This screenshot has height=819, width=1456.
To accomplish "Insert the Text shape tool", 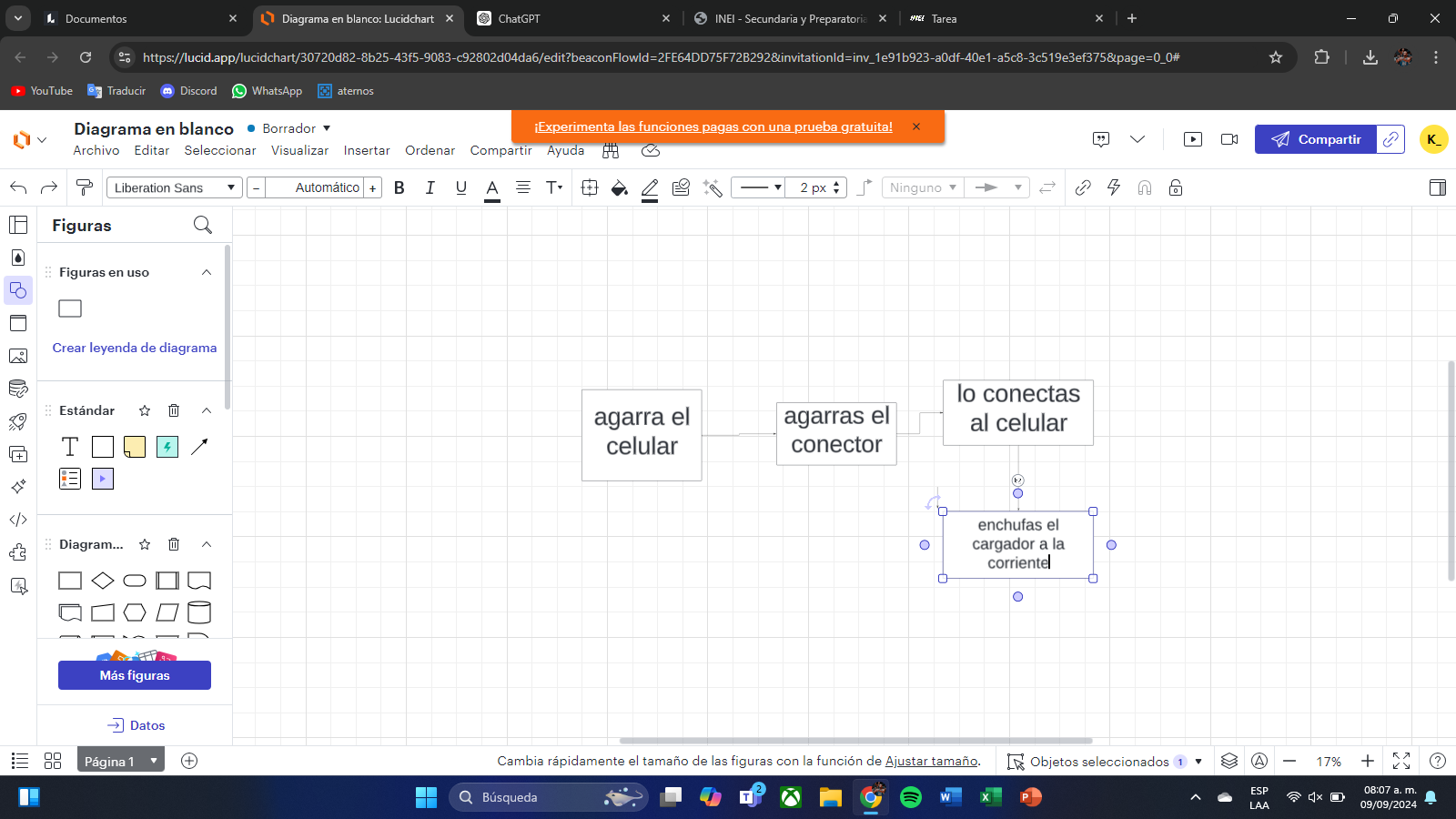I will point(70,447).
